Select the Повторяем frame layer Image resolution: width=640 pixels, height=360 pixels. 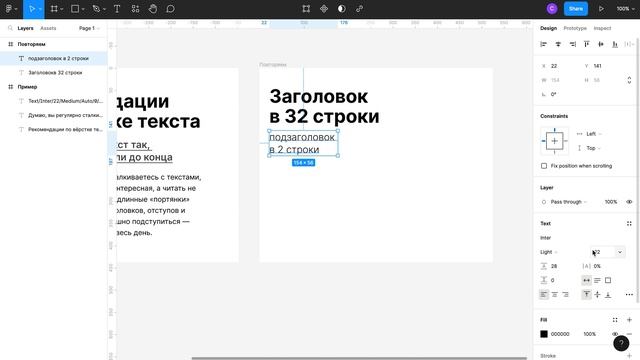coord(53,44)
